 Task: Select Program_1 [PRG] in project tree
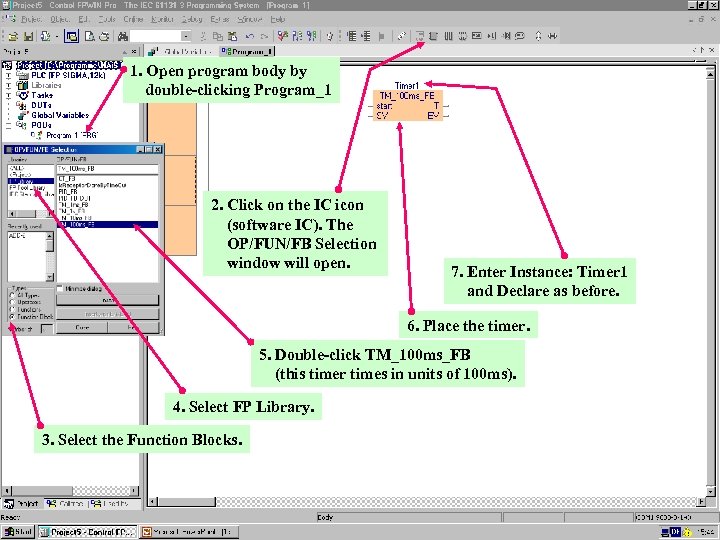click(72, 135)
